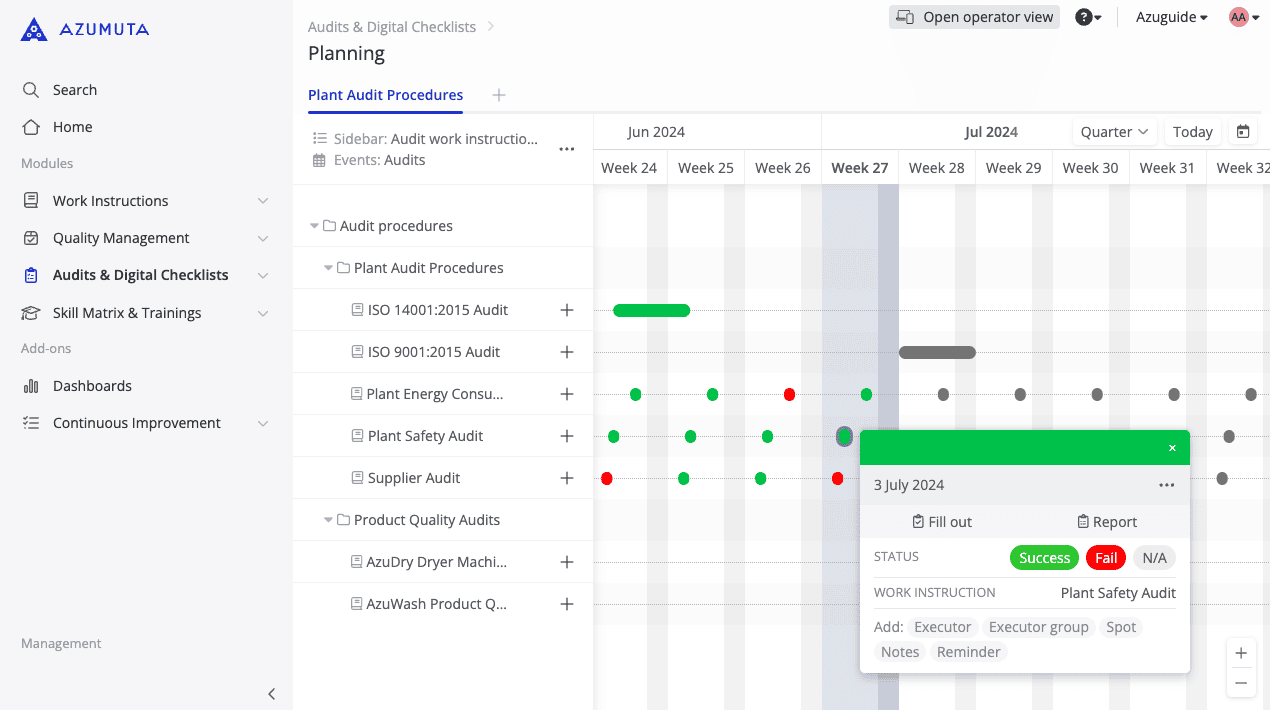Zoom in the timeline with plus button
The height and width of the screenshot is (710, 1270).
point(1241,653)
